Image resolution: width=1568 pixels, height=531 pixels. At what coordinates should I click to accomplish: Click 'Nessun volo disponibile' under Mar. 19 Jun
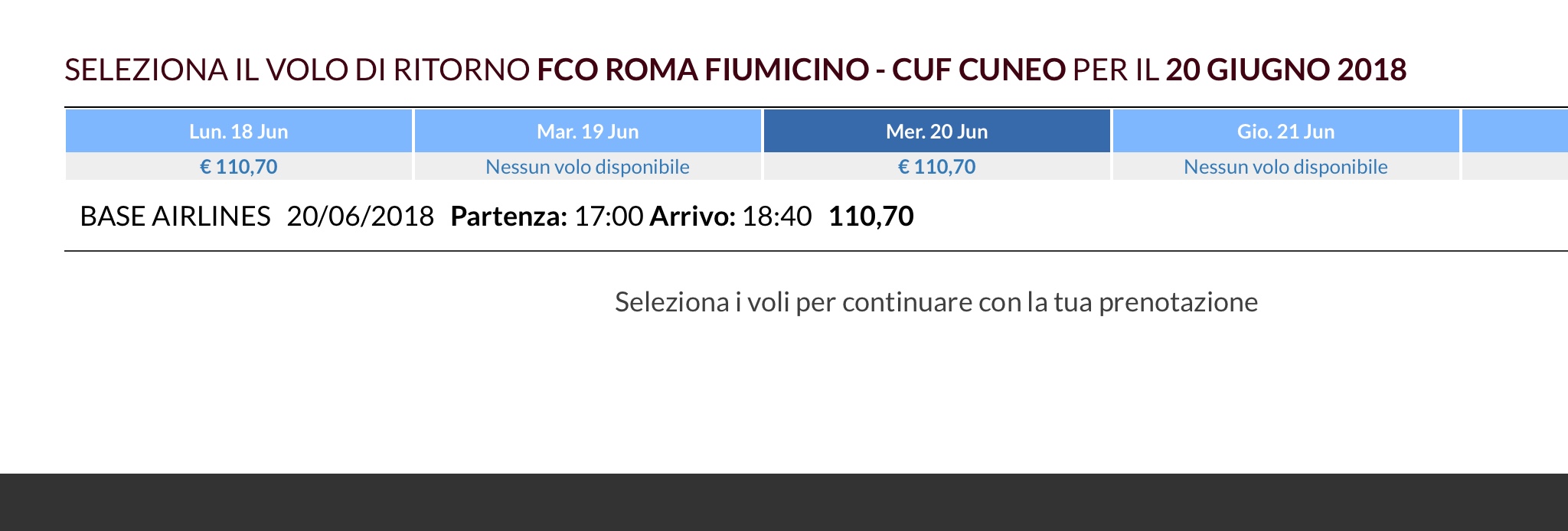tap(587, 167)
